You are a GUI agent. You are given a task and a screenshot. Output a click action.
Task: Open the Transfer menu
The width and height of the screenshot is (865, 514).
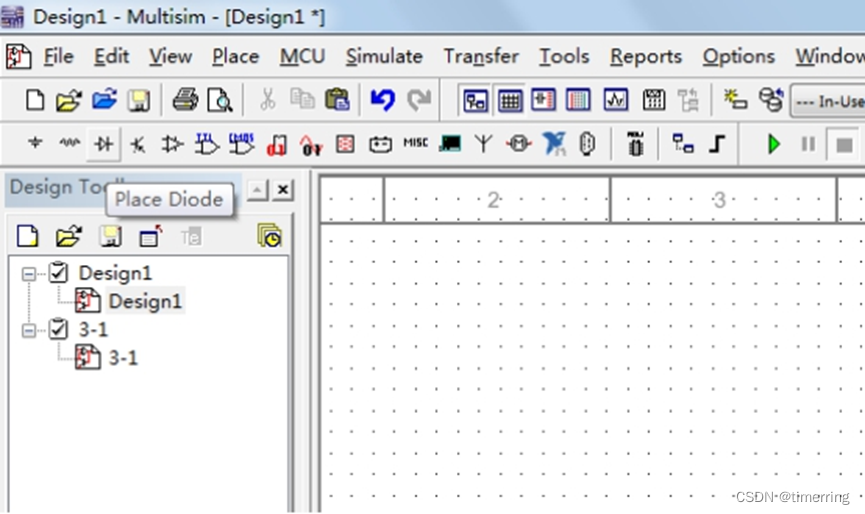(481, 56)
